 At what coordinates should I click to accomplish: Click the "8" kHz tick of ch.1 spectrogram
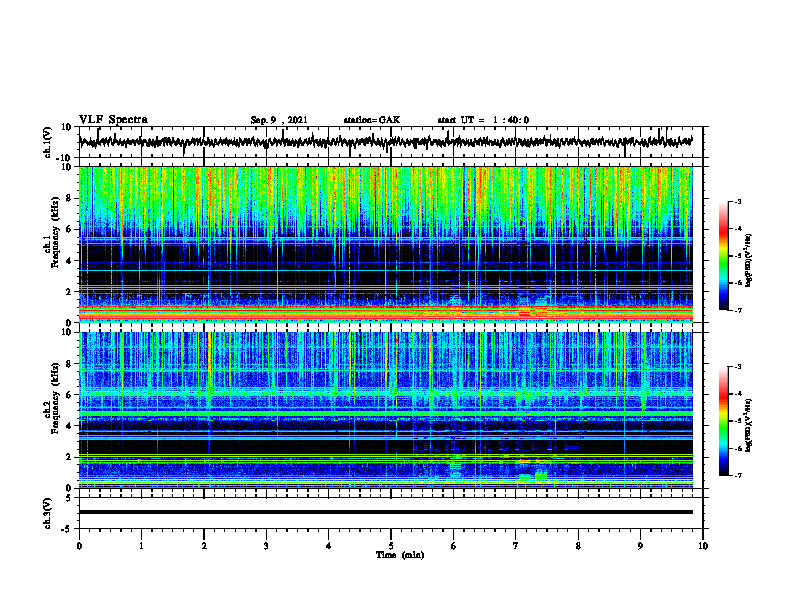point(69,198)
